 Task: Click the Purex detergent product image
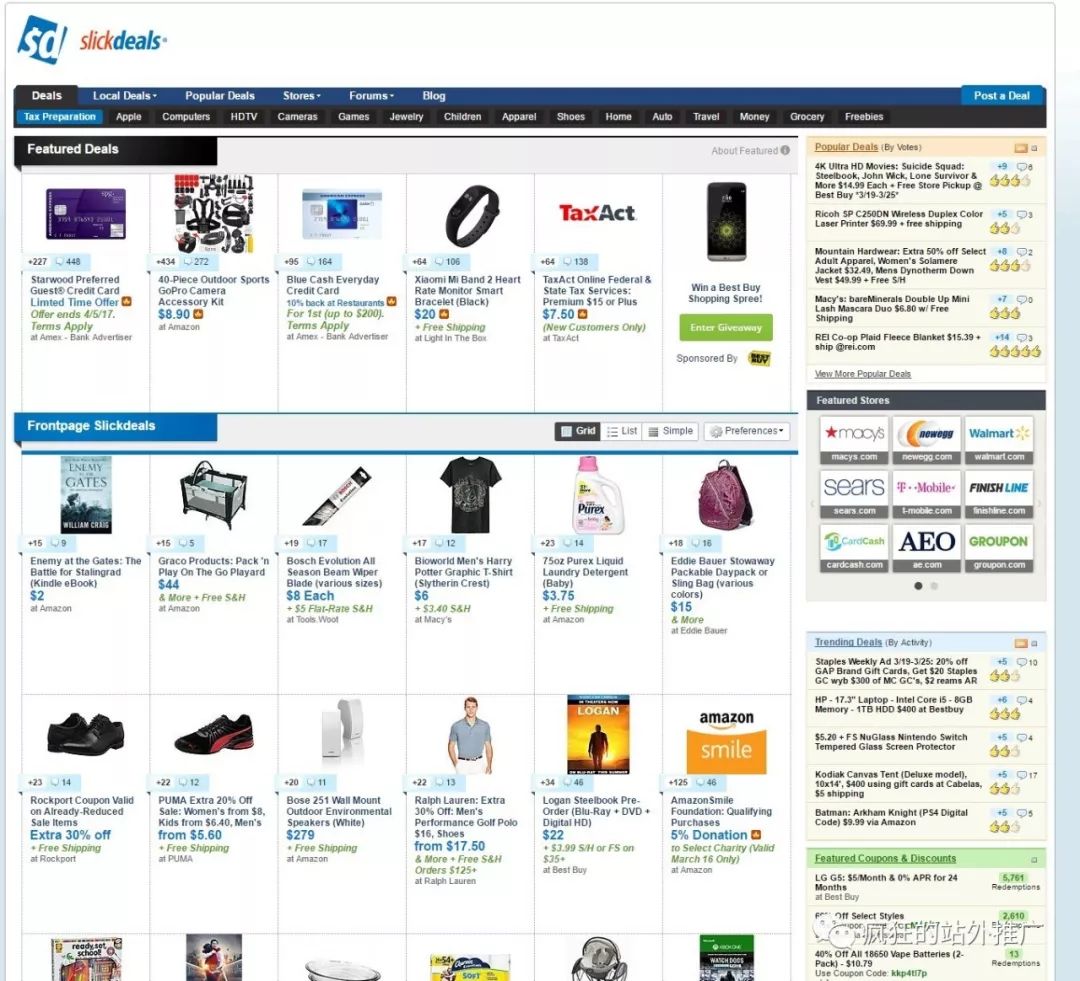tap(599, 495)
